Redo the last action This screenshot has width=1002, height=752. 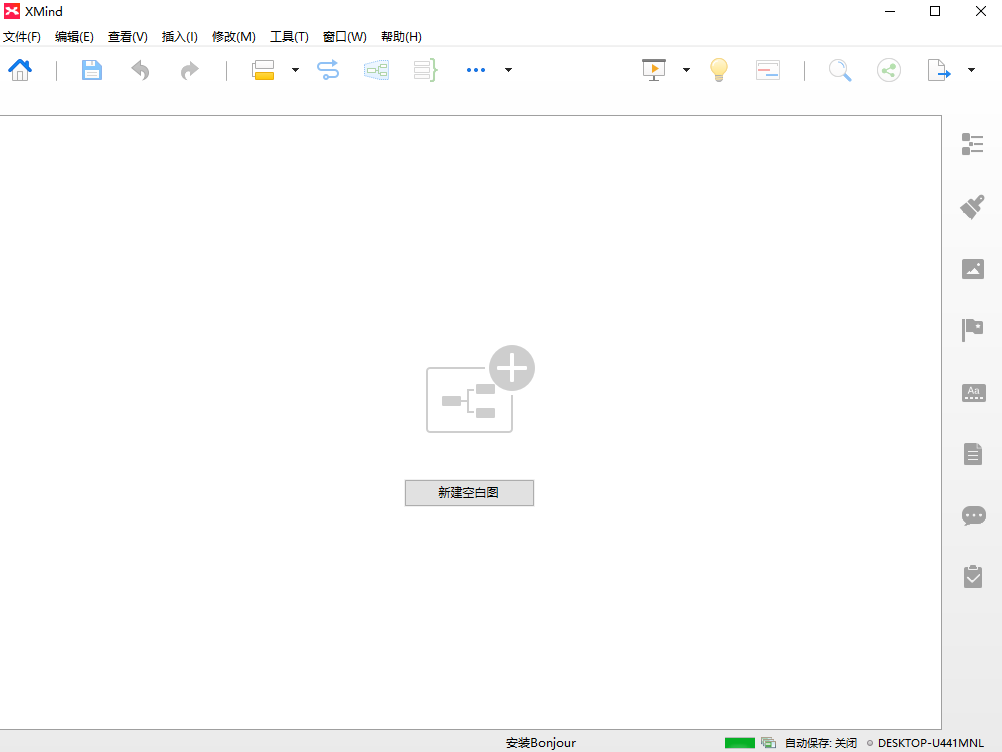[x=189, y=70]
